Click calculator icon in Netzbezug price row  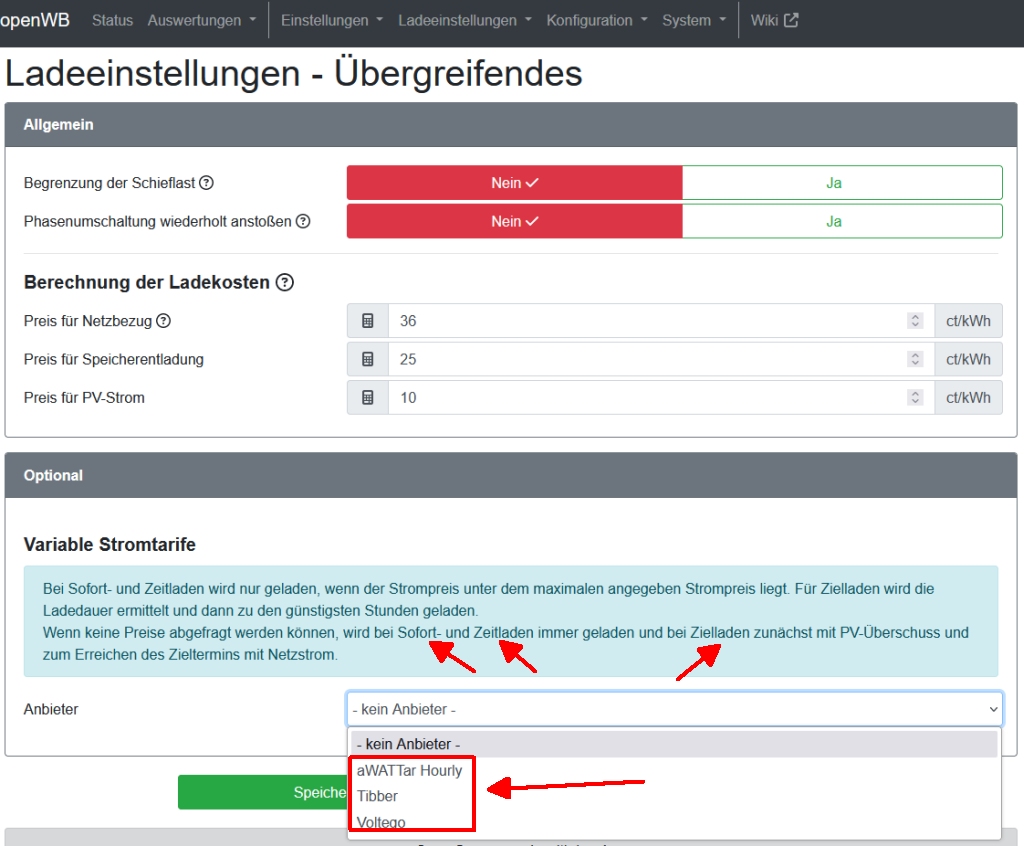(368, 321)
